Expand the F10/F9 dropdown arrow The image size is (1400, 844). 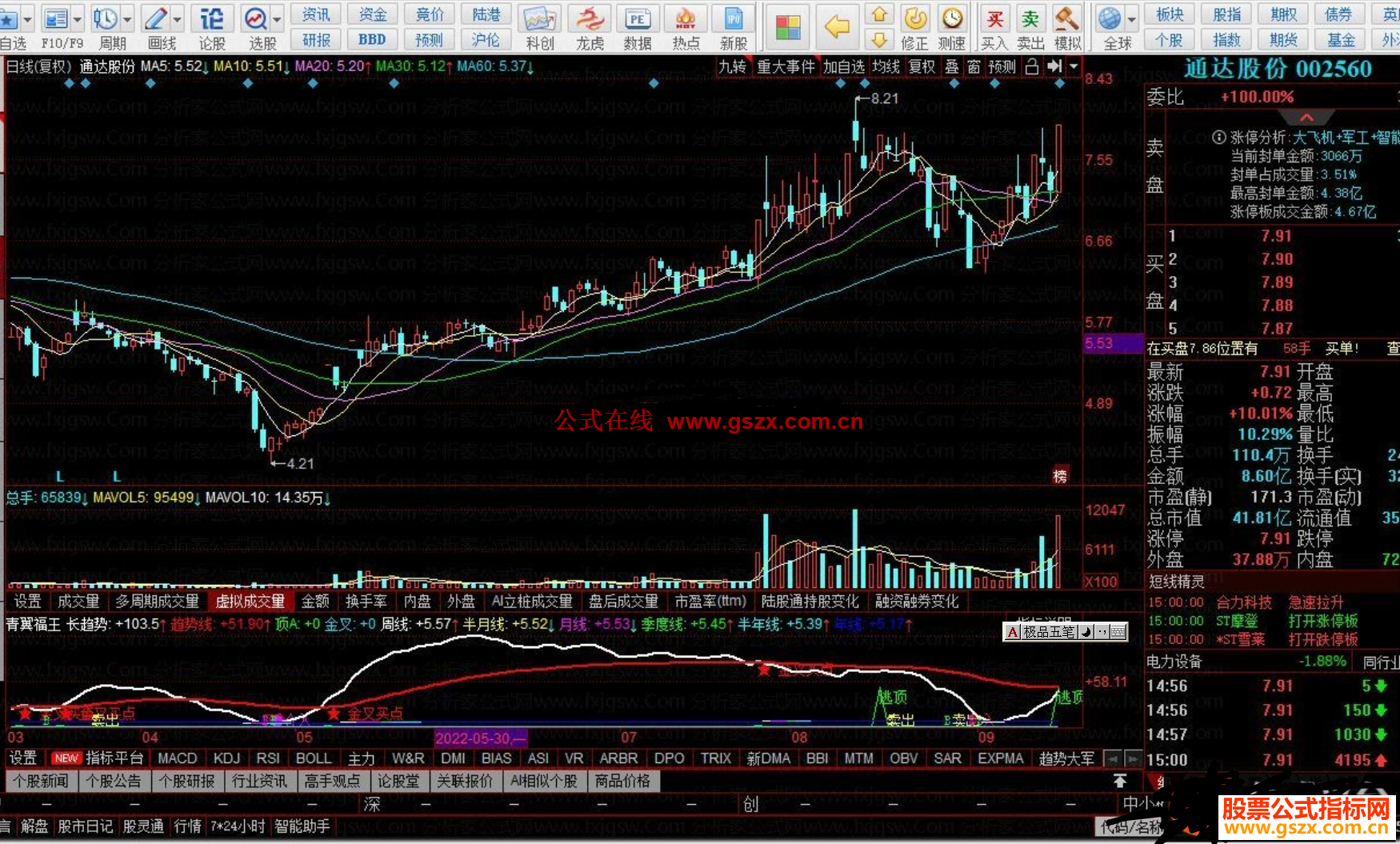click(x=78, y=18)
